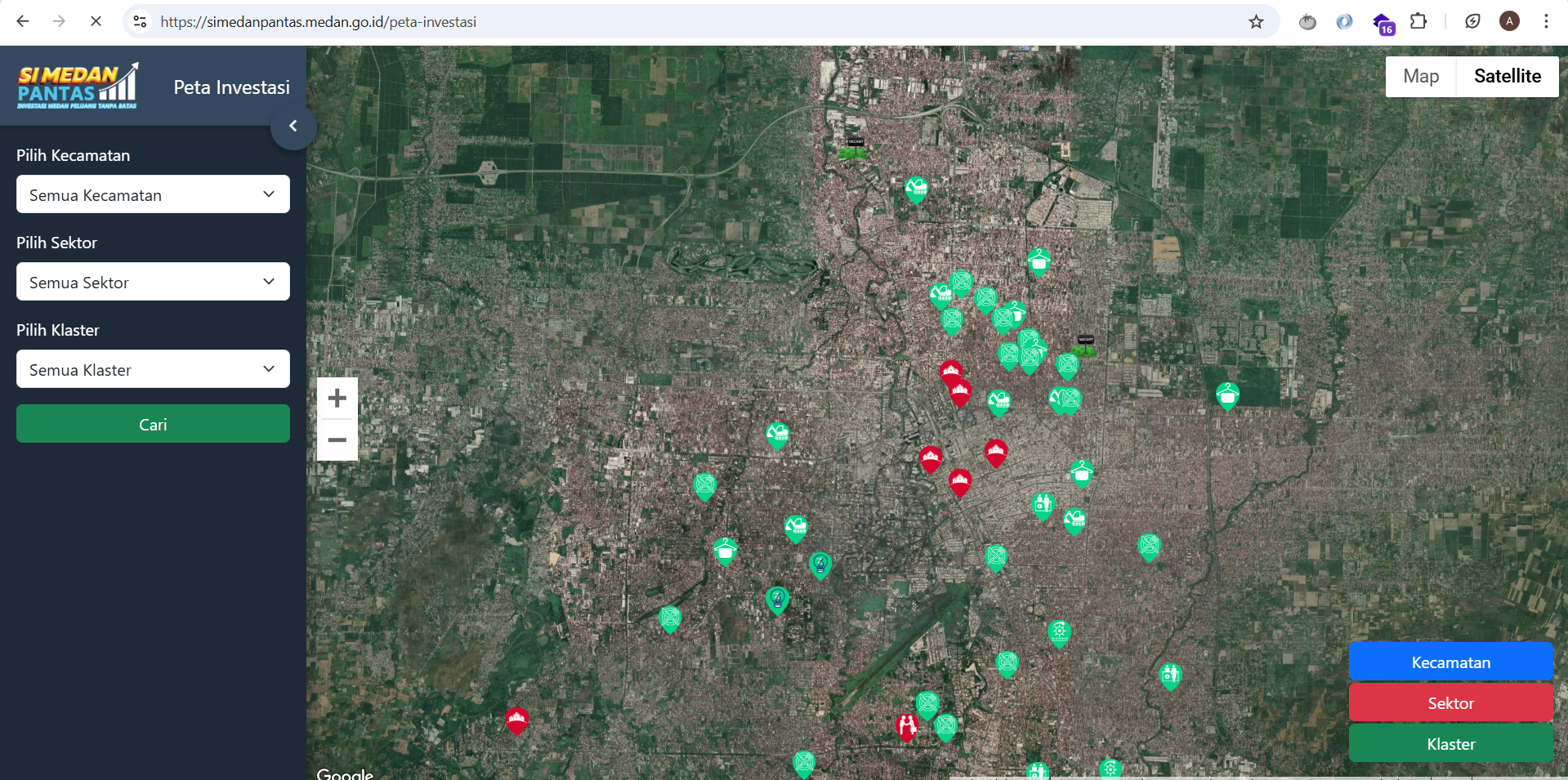The image size is (1568, 780).
Task: Click the lower green lightbulb marker
Action: 777,600
